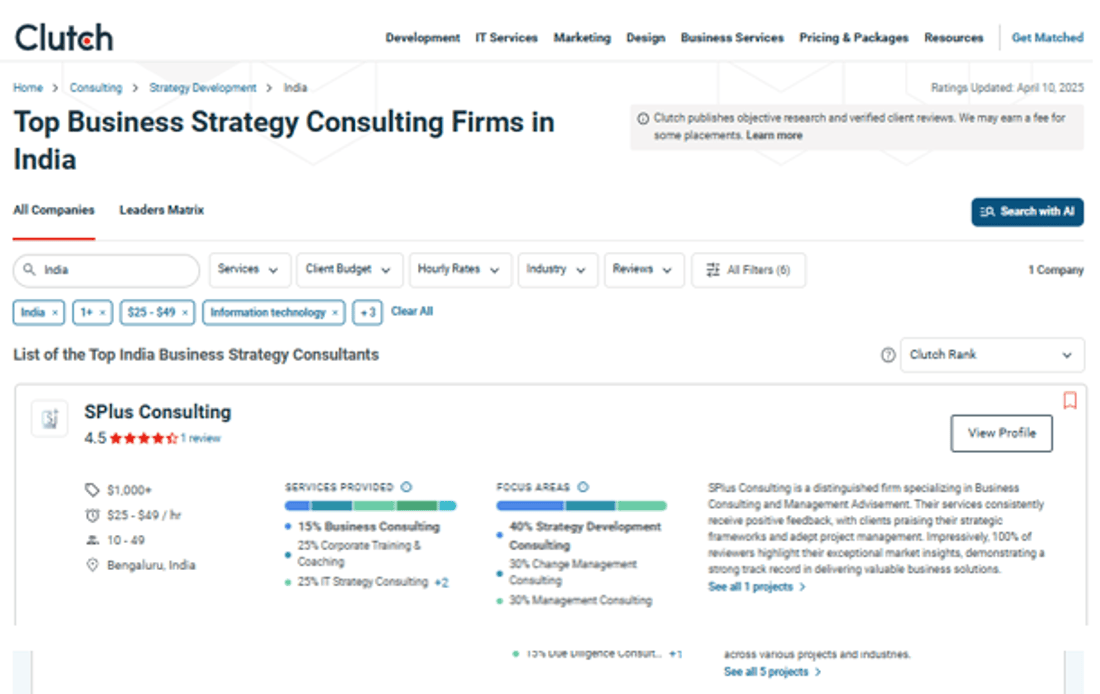This screenshot has width=1100, height=694.
Task: Expand the Client Budget dropdown
Action: coord(350,270)
